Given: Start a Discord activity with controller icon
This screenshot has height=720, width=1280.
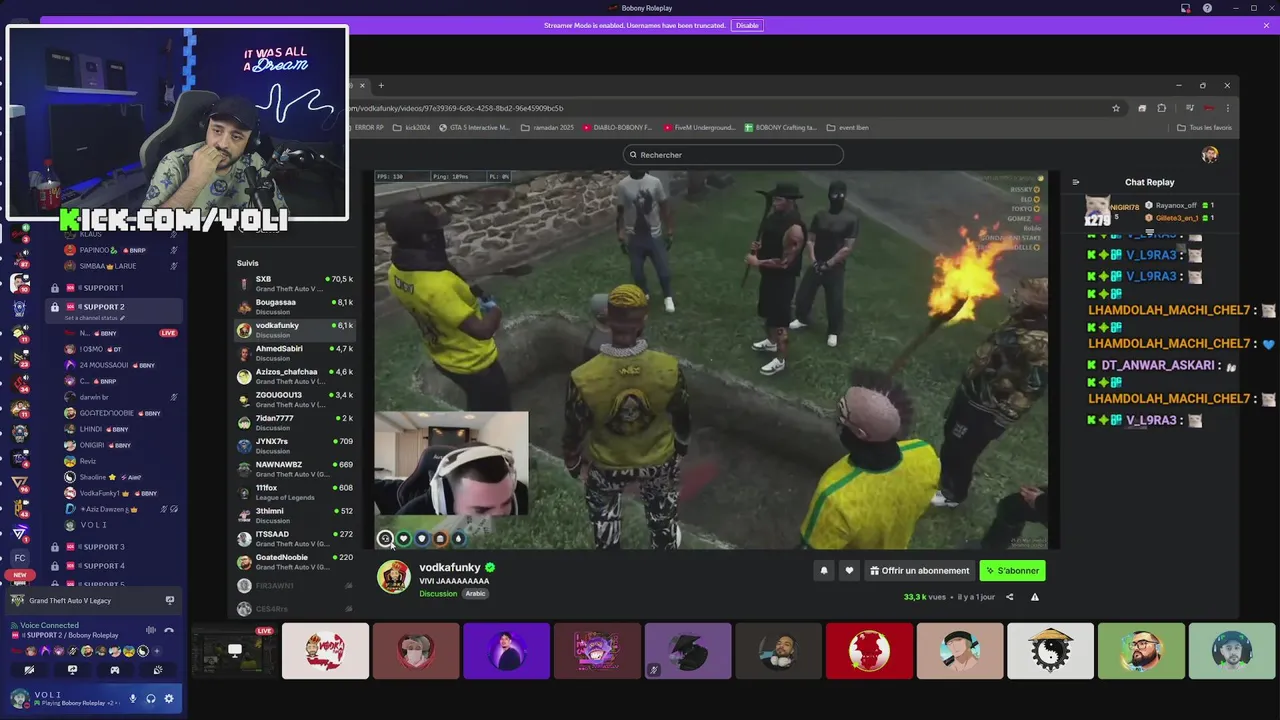Looking at the screenshot, I should point(115,670).
